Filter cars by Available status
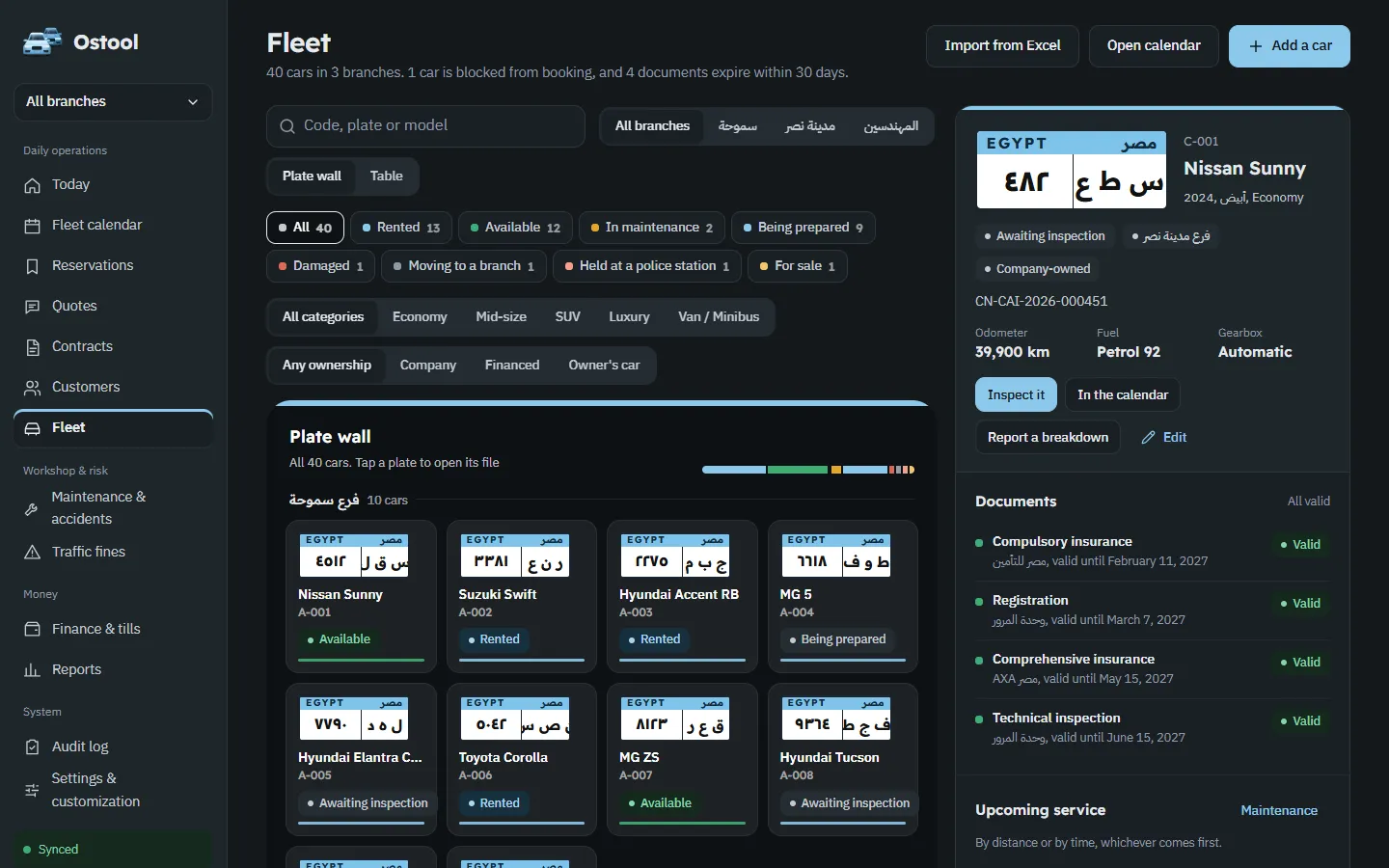The image size is (1389, 868). click(x=515, y=228)
